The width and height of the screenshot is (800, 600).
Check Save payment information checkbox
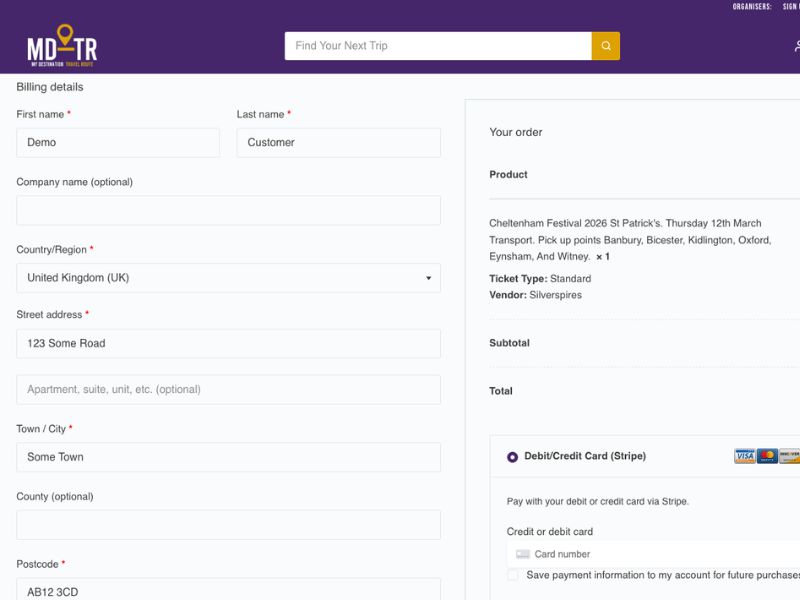click(513, 575)
